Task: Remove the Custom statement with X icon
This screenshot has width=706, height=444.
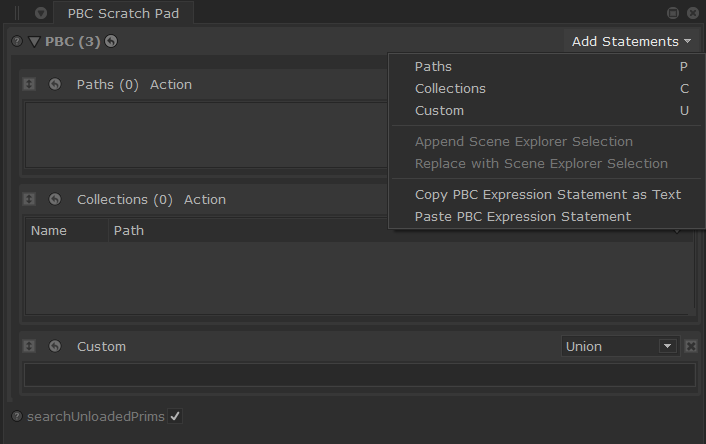Action: click(691, 346)
